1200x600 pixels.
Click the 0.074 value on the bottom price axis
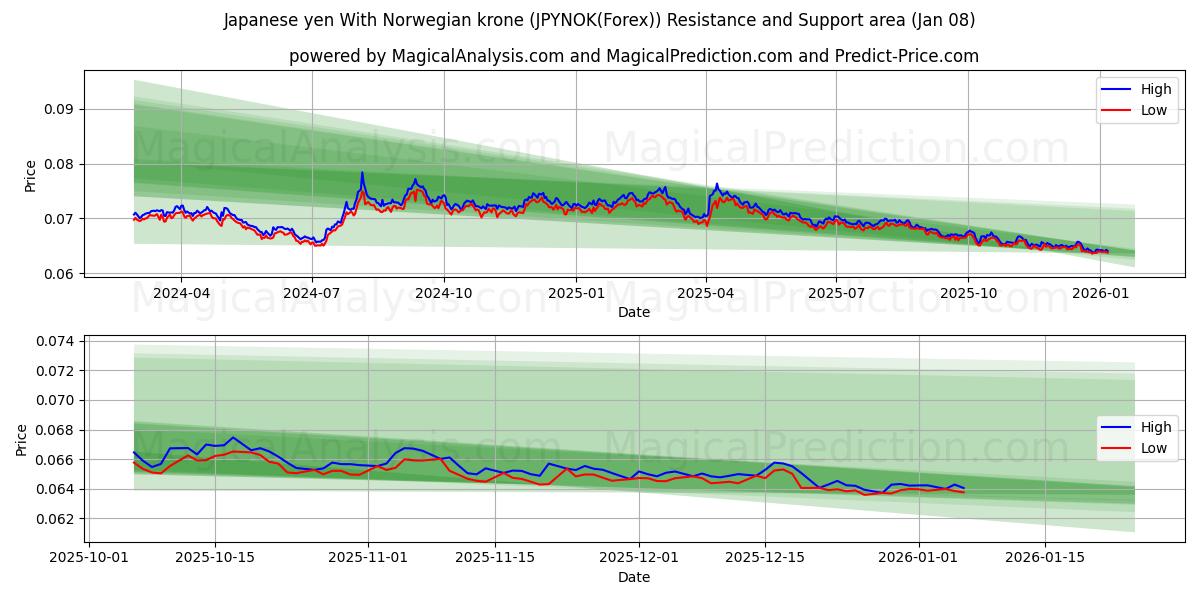point(55,341)
